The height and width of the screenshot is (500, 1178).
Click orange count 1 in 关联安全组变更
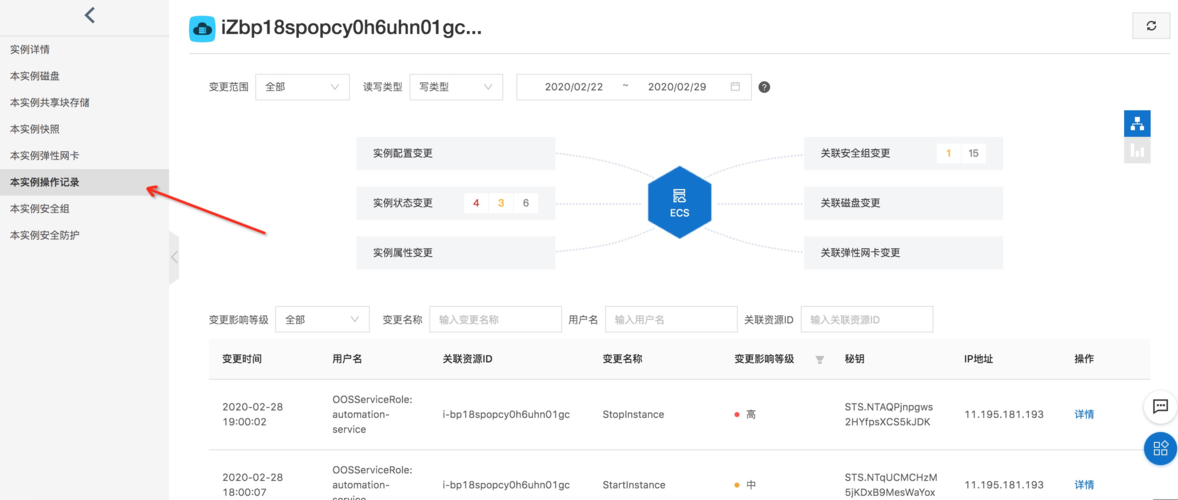click(x=949, y=153)
